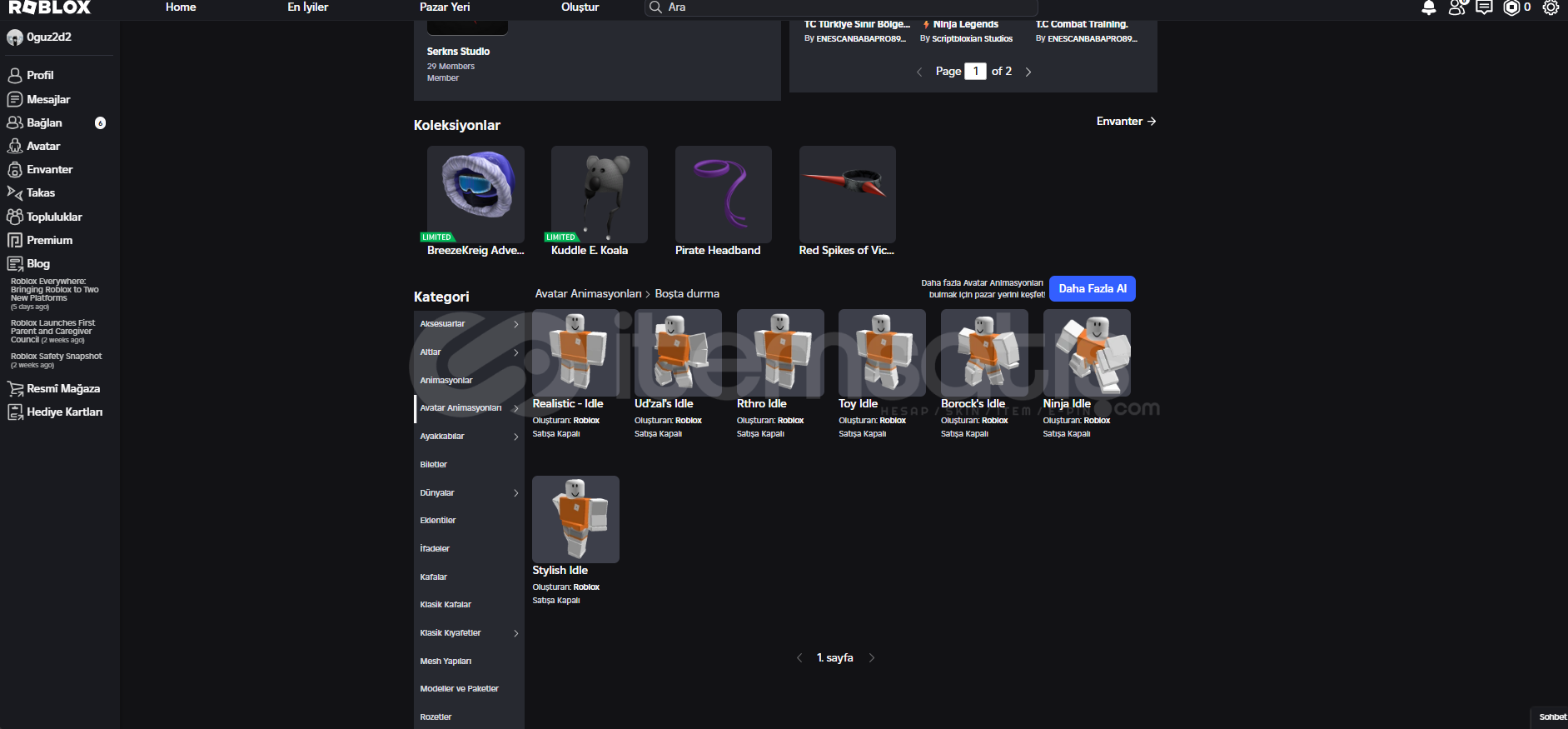Open the Ninja Idle animation
The height and width of the screenshot is (729, 1568).
tap(1087, 353)
